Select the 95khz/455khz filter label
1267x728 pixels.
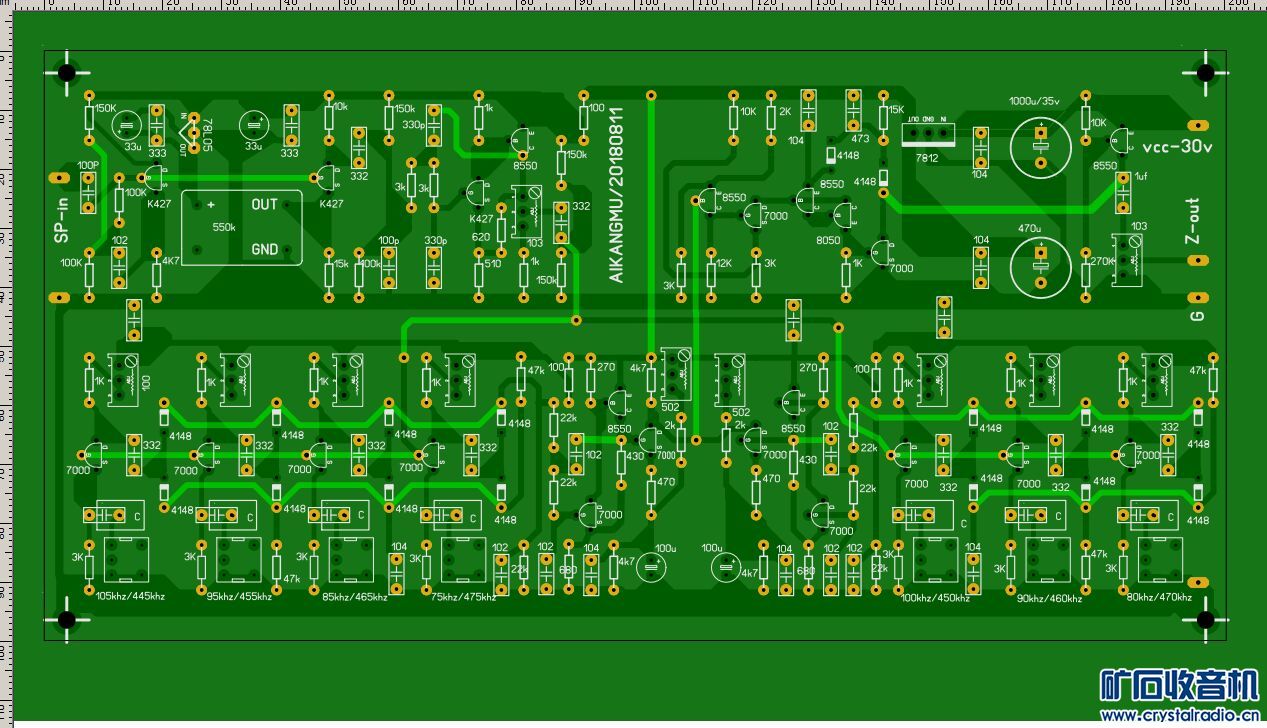(238, 597)
